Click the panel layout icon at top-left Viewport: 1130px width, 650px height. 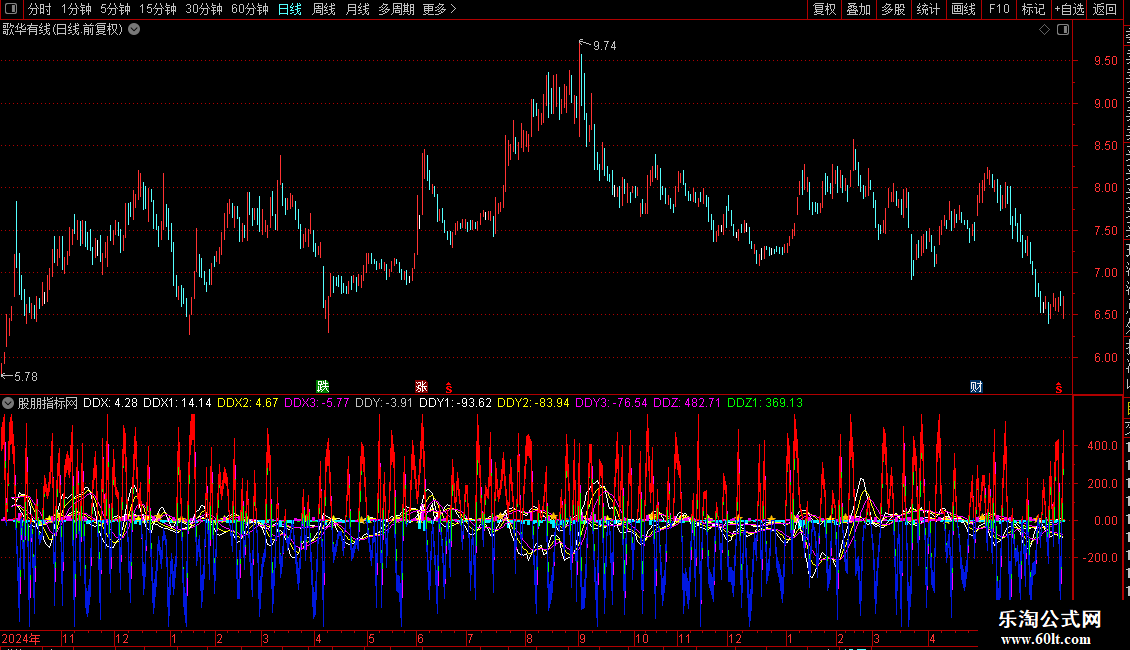[x=11, y=9]
